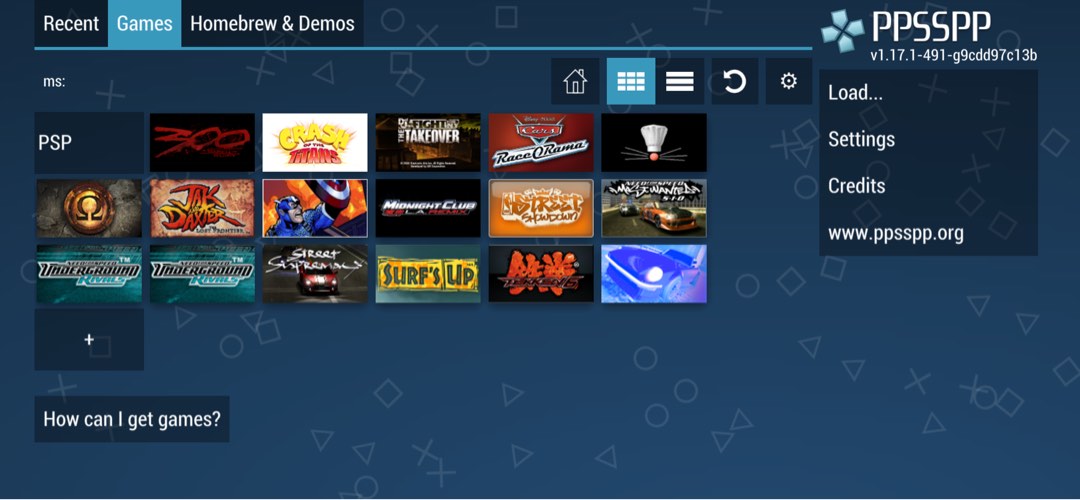Visit www.ppsspp.org link
Image resolution: width=1080 pixels, height=500 pixels.
928,233
